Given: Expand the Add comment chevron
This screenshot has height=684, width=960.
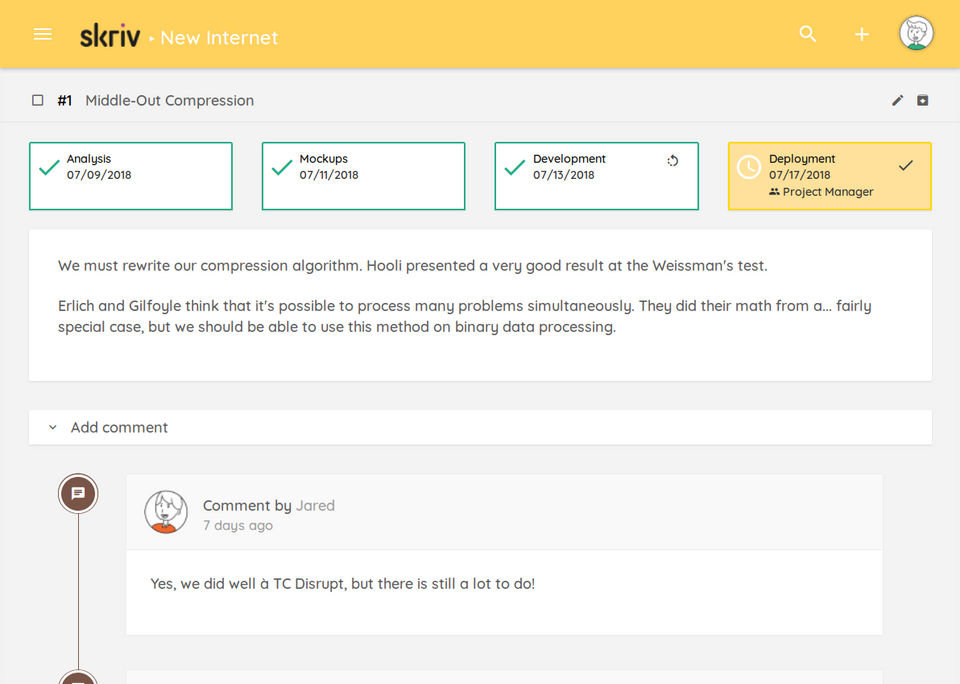Looking at the screenshot, I should point(53,427).
